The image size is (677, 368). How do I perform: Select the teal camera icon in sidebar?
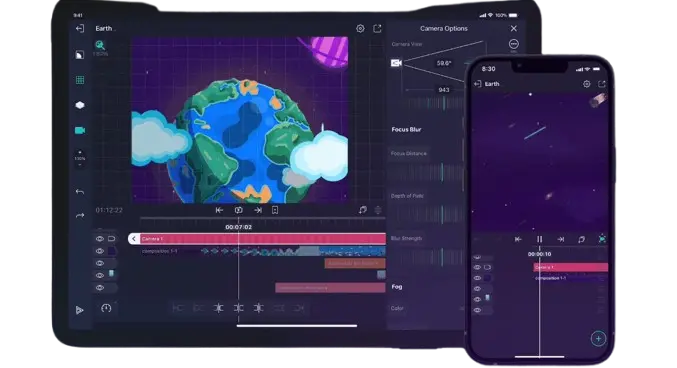coord(80,130)
